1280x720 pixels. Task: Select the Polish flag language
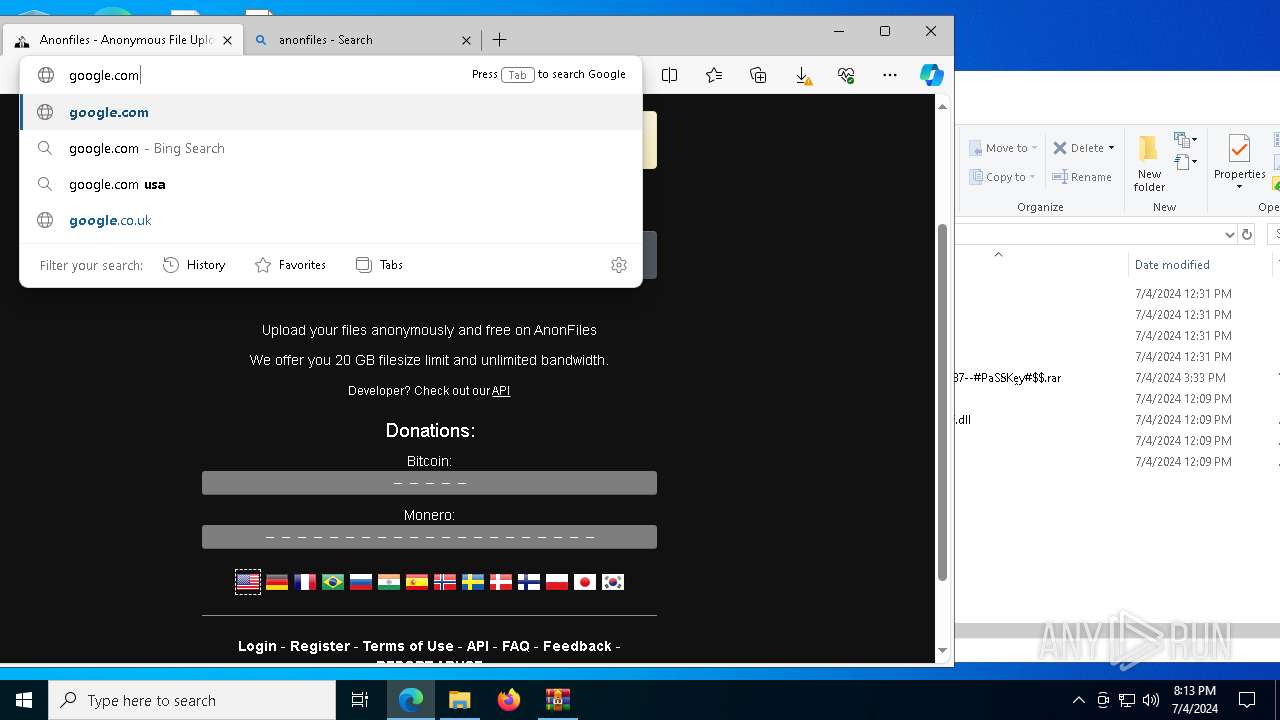[x=557, y=582]
